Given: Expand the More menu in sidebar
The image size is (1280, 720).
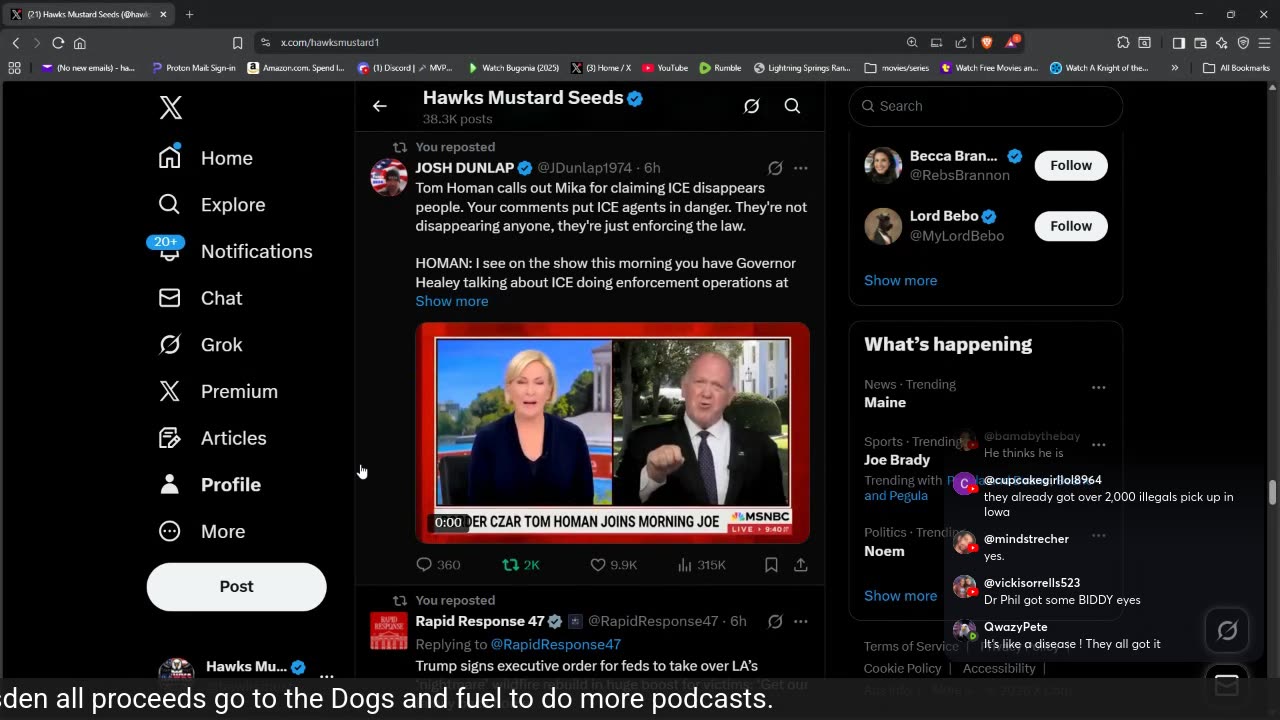Looking at the screenshot, I should (202, 531).
